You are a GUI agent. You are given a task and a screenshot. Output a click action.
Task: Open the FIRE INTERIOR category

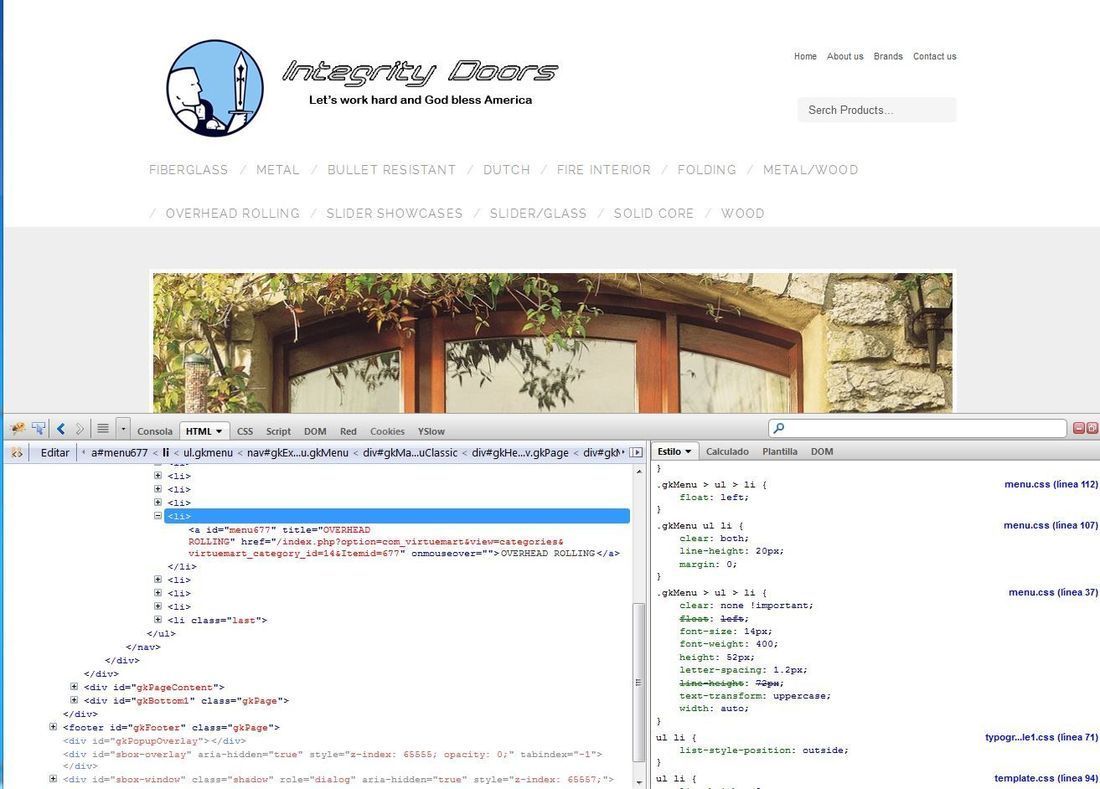pyautogui.click(x=603, y=170)
